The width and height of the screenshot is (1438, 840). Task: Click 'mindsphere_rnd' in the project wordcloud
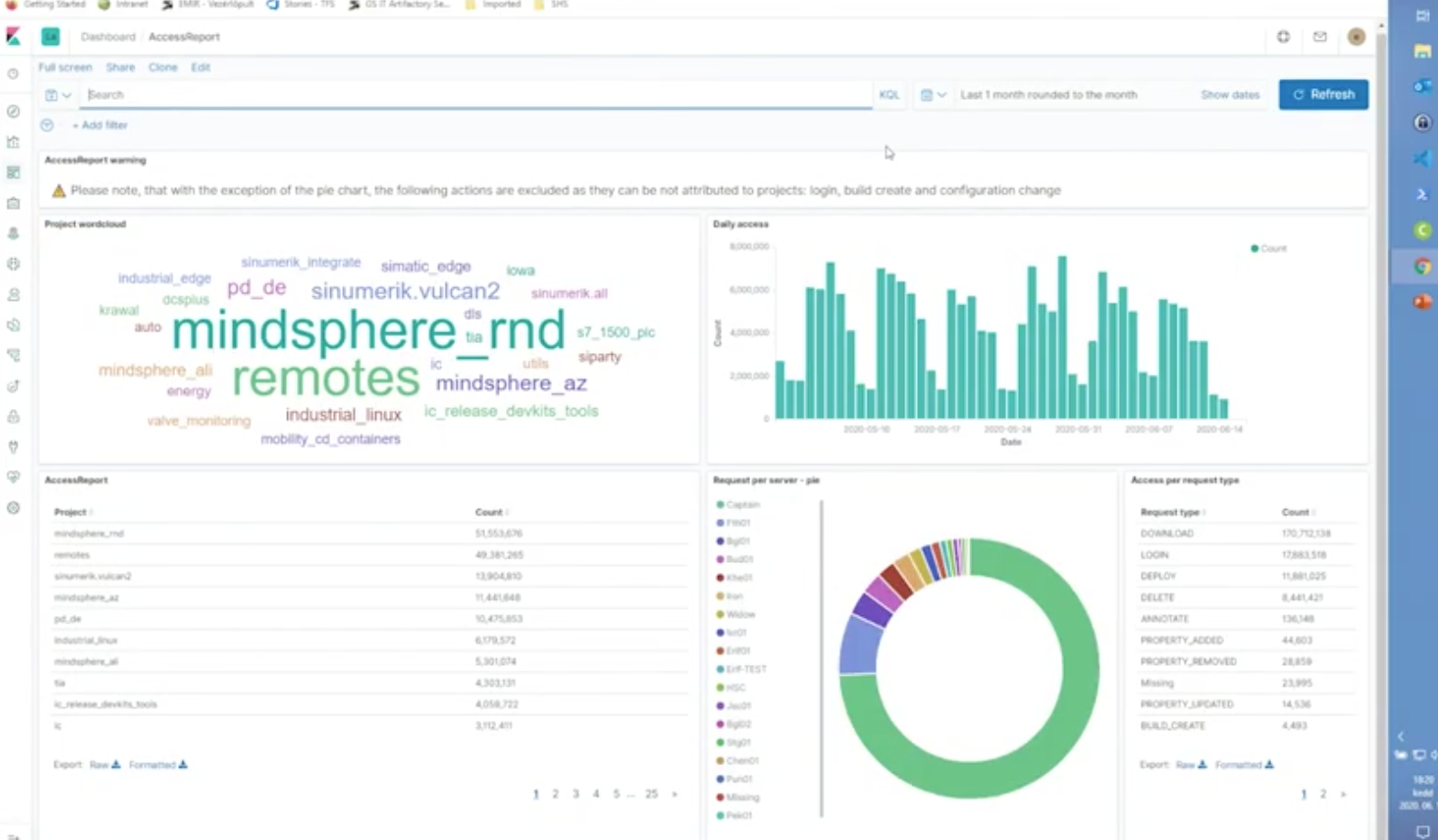pos(369,330)
